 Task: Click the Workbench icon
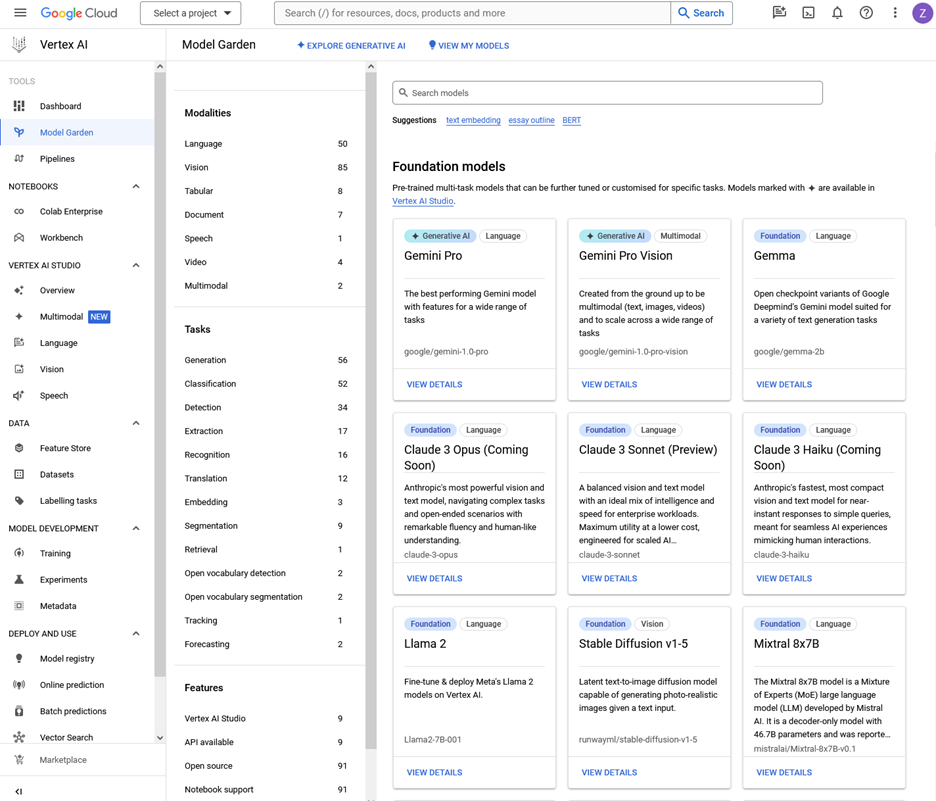click(19, 238)
